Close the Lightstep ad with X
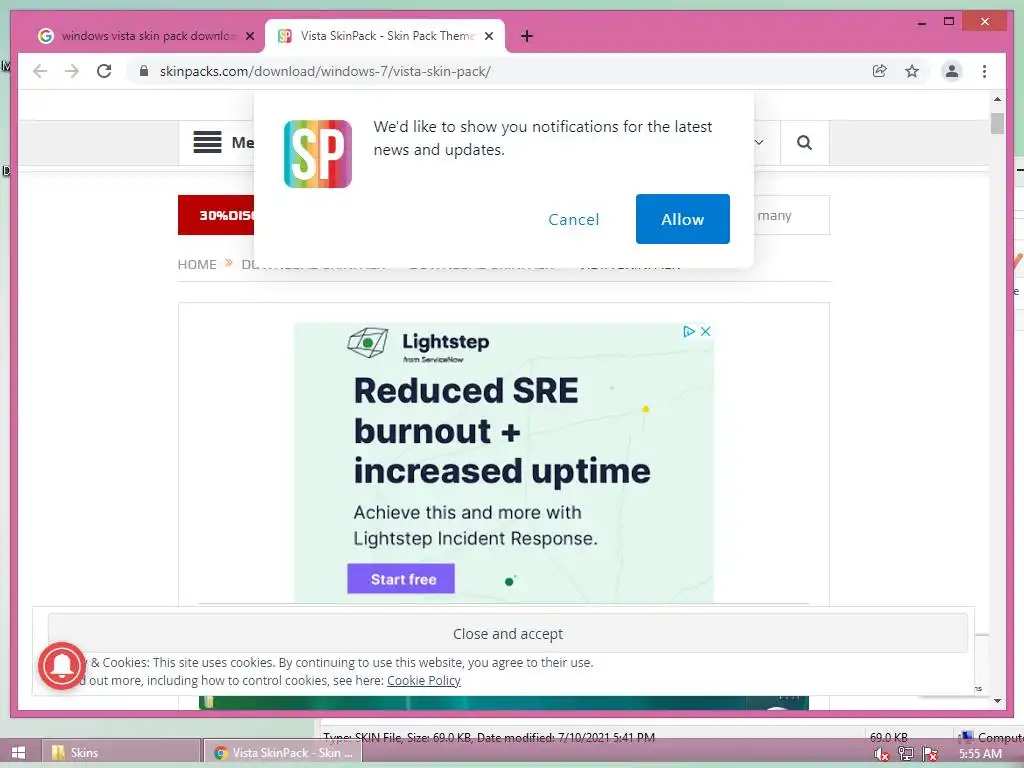Image resolution: width=1024 pixels, height=768 pixels. (x=705, y=331)
